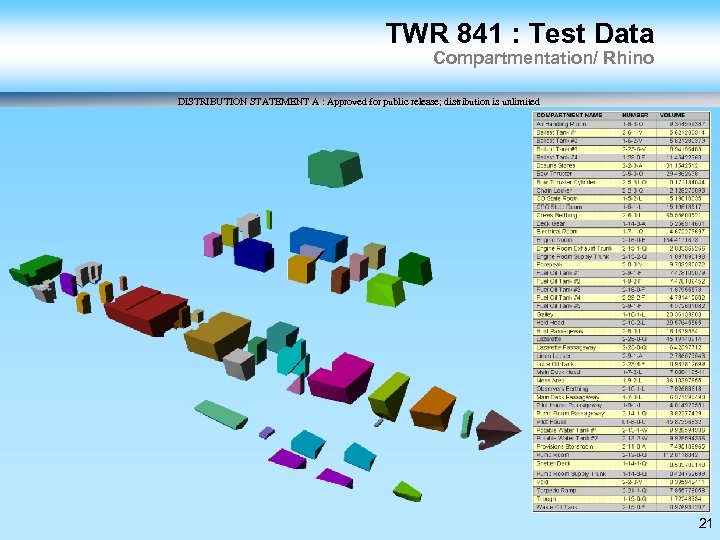The height and width of the screenshot is (540, 720).
Task: Click the brown pointed bow compartment
Action: tap(497, 430)
